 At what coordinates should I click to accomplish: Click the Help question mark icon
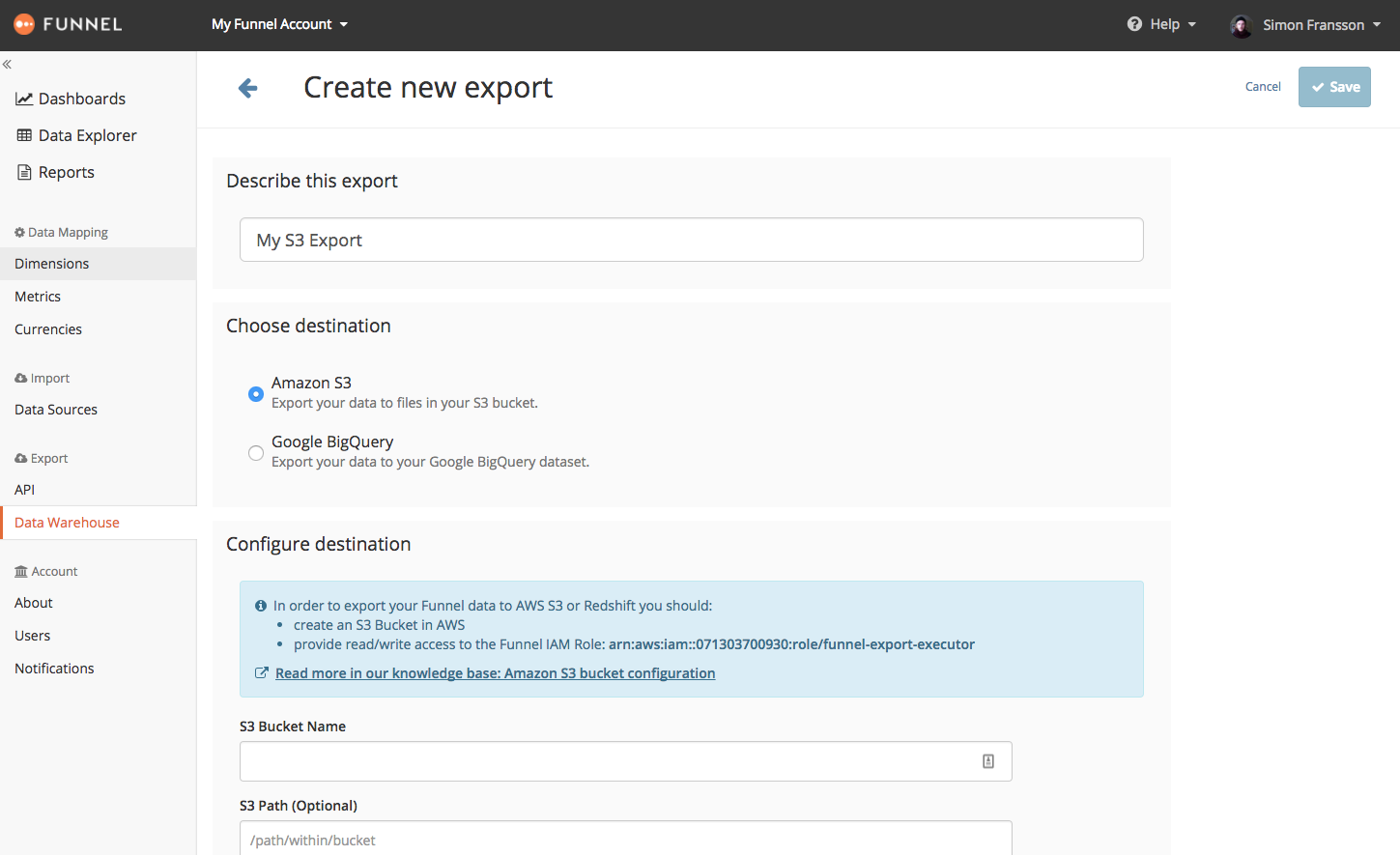click(1134, 24)
